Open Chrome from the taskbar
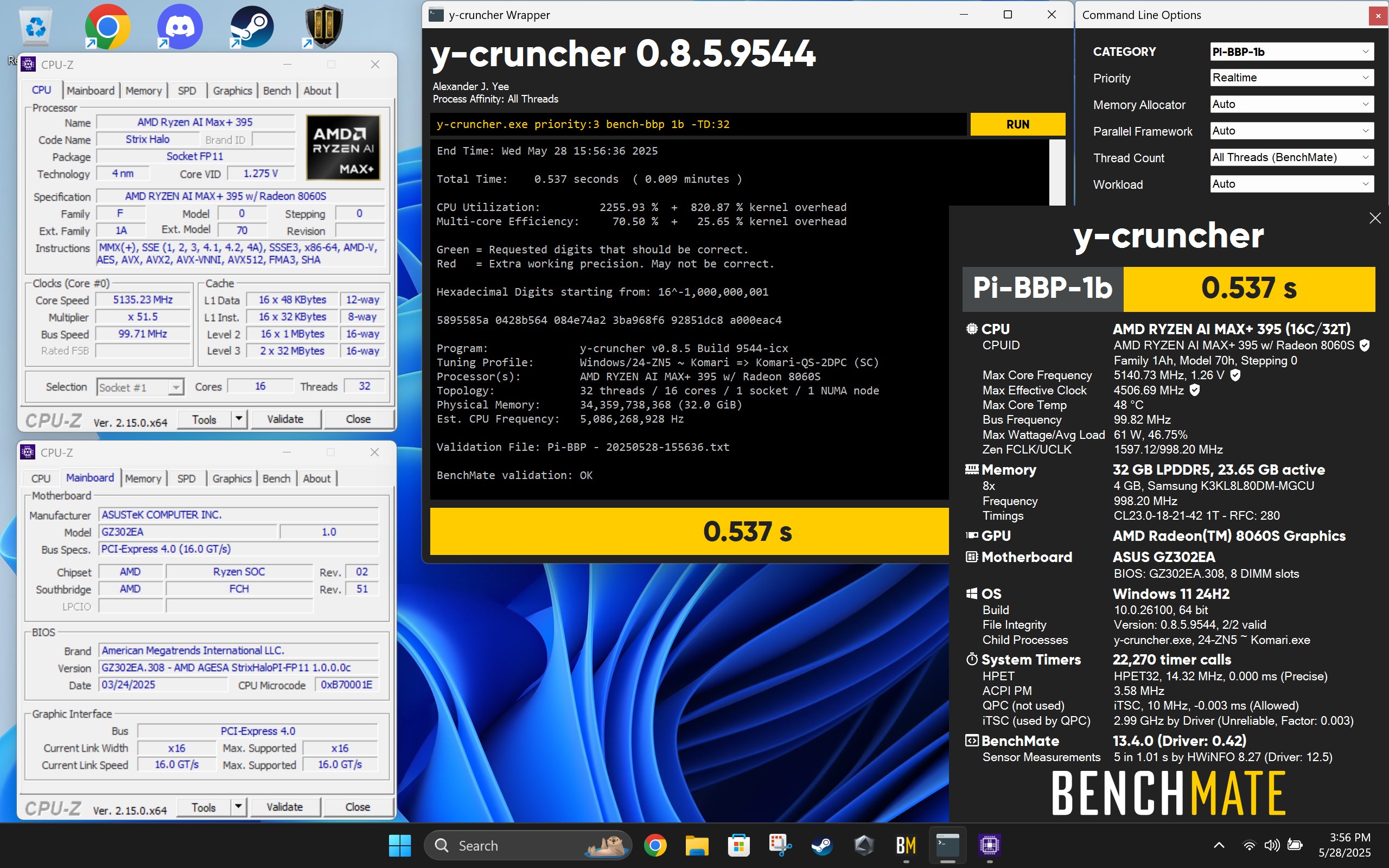This screenshot has height=868, width=1389. click(x=655, y=845)
